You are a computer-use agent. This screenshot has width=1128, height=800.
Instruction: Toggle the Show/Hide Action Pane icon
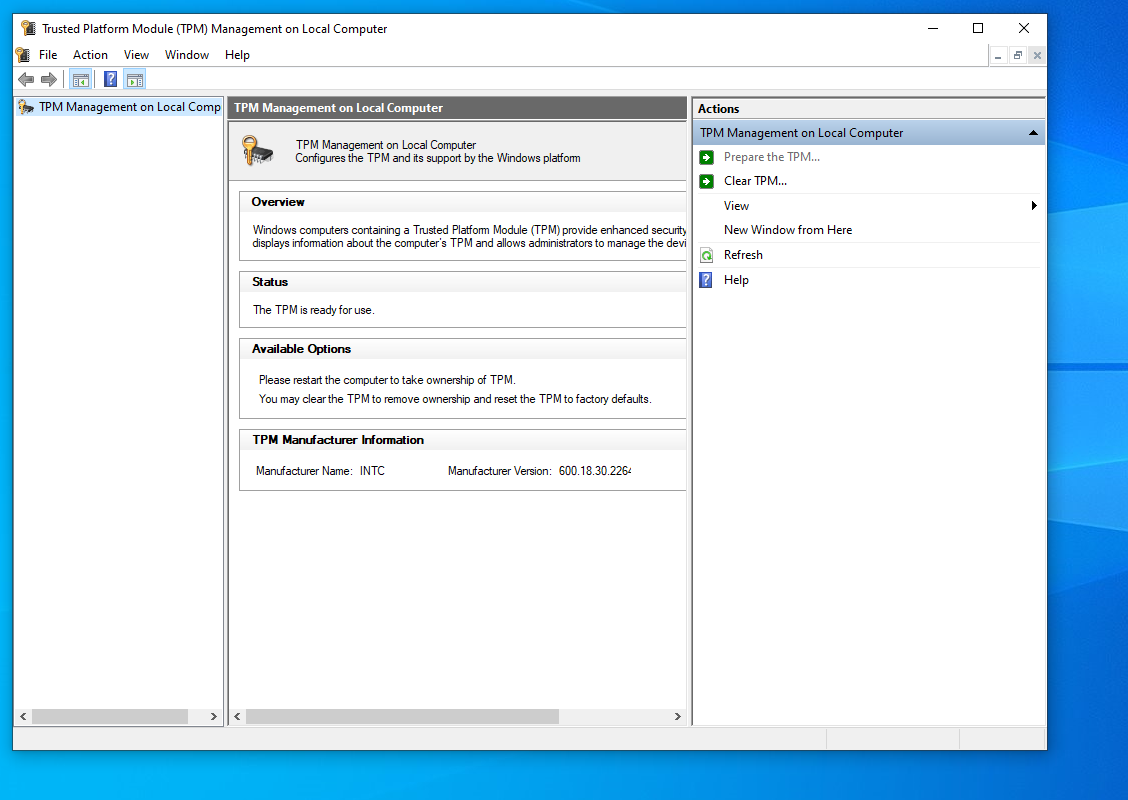pyautogui.click(x=135, y=79)
